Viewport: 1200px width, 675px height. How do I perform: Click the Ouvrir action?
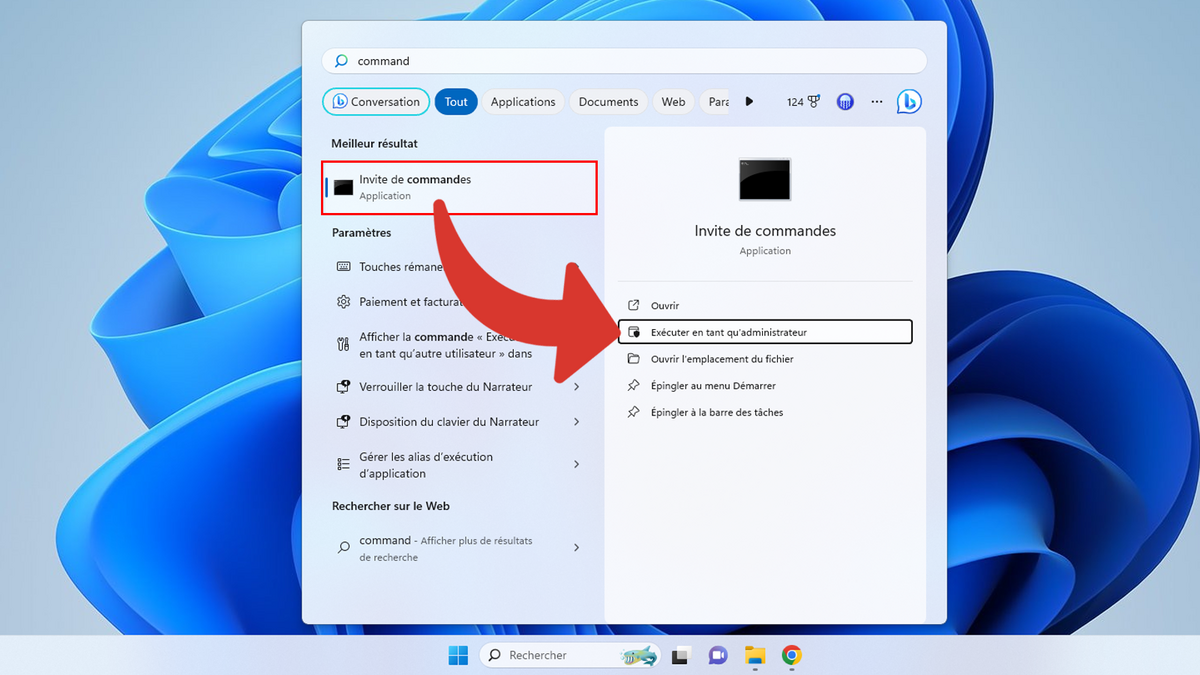pos(765,305)
